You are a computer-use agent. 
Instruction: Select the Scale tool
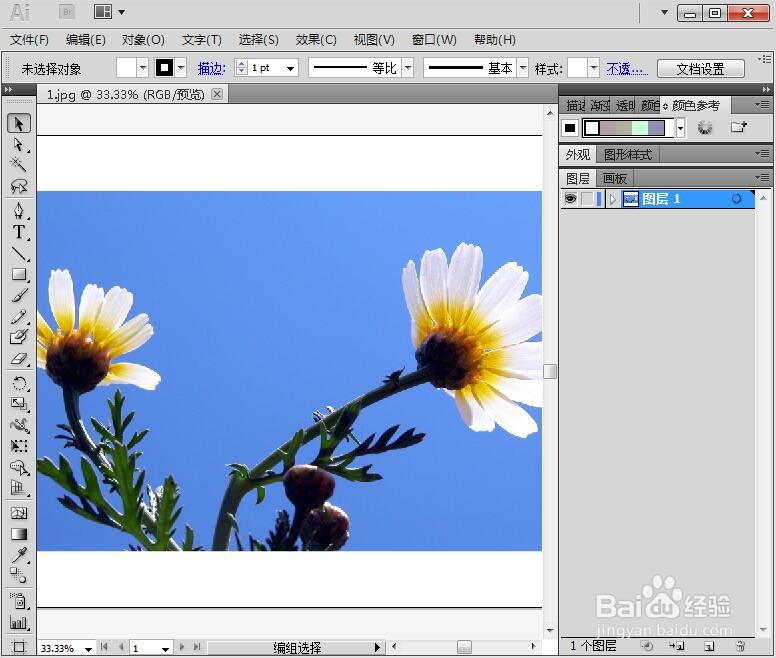(x=19, y=404)
